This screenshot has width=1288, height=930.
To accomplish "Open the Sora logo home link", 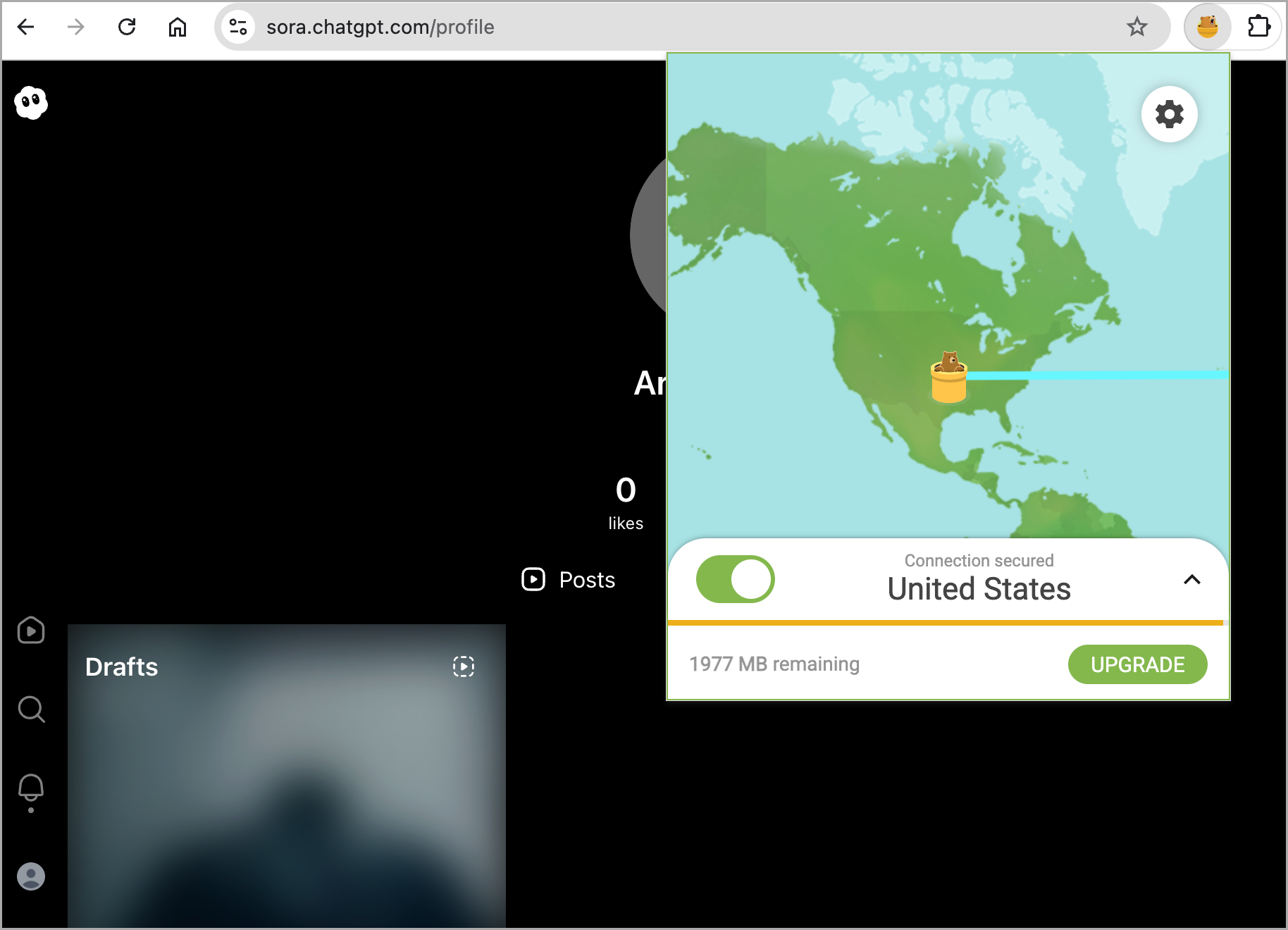I will [x=31, y=103].
